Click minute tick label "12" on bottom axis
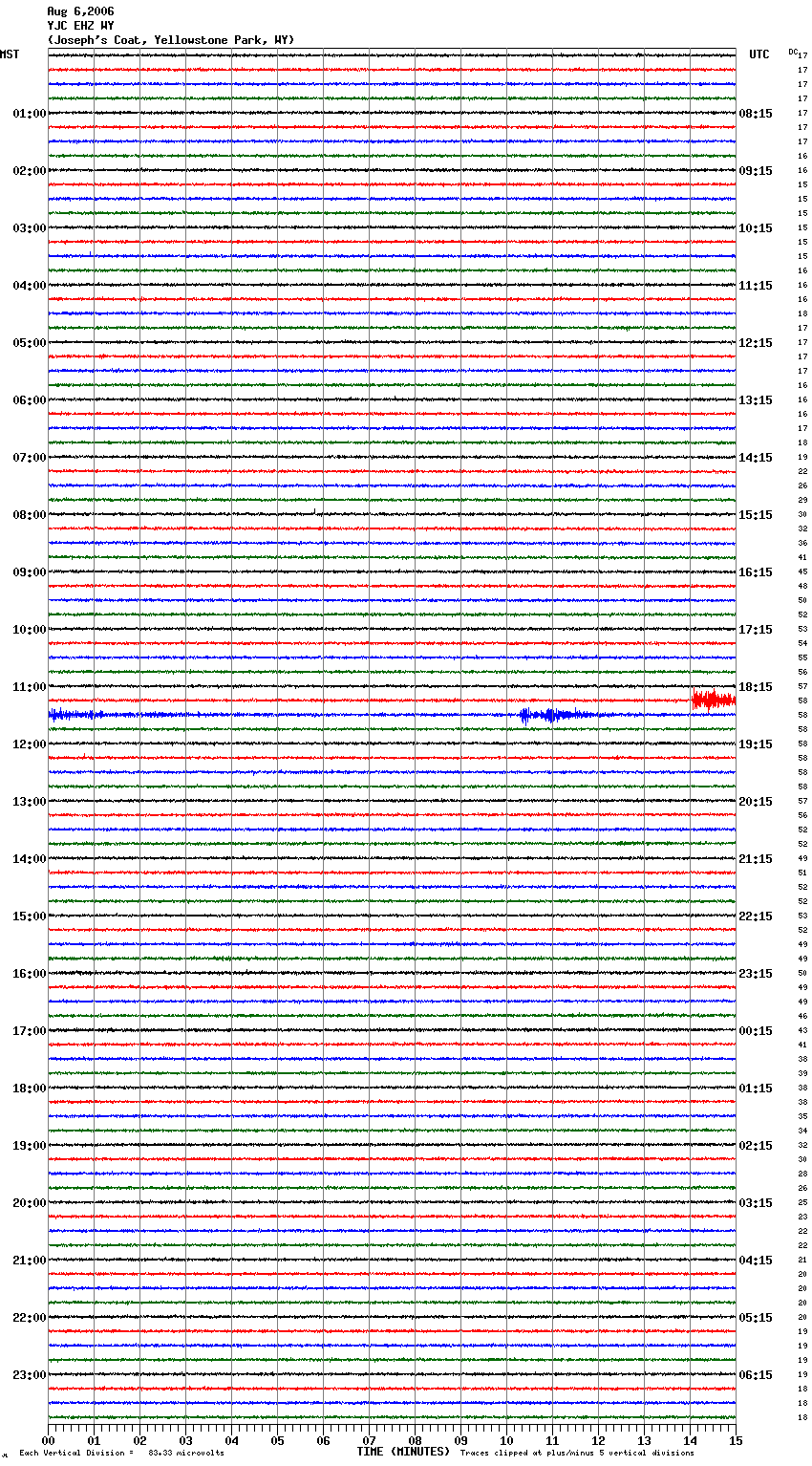Screen dimensions: 812x1466 tap(598, 1441)
